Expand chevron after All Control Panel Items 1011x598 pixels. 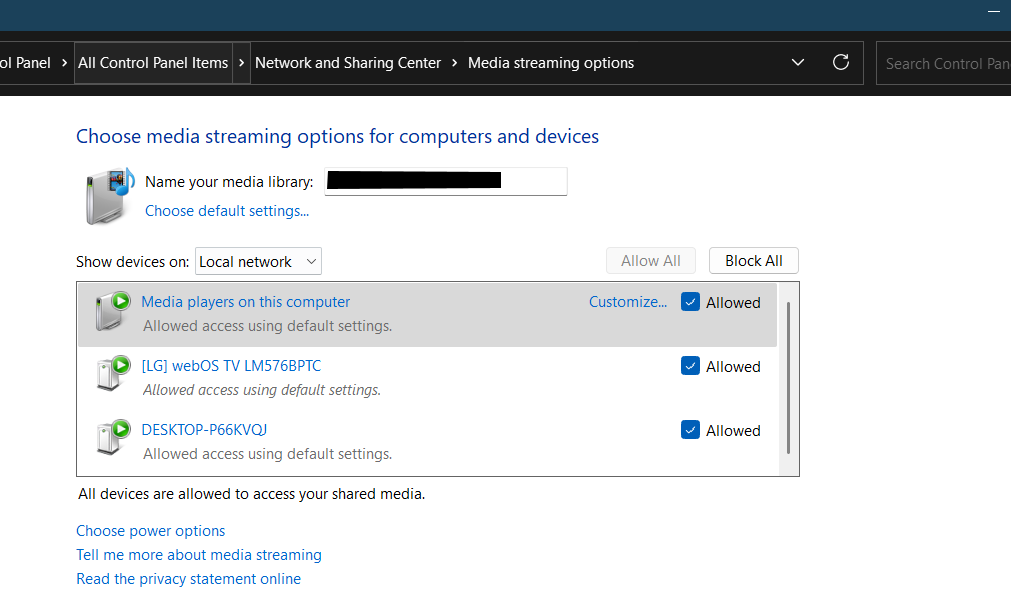click(241, 63)
